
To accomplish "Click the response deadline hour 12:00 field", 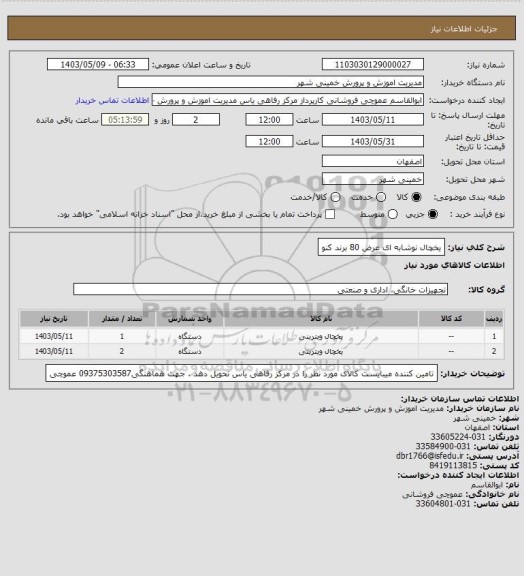I will tap(269, 120).
